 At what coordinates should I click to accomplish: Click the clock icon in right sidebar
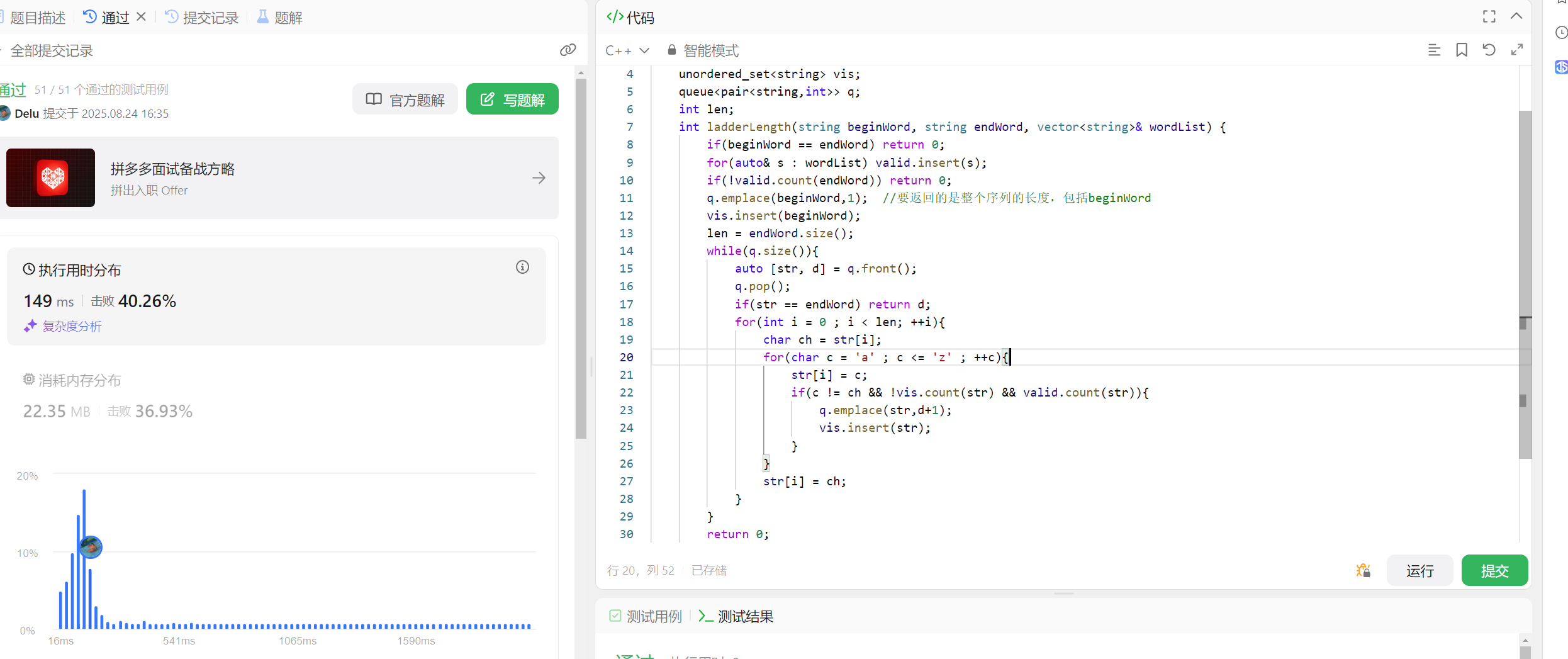coord(1560,32)
